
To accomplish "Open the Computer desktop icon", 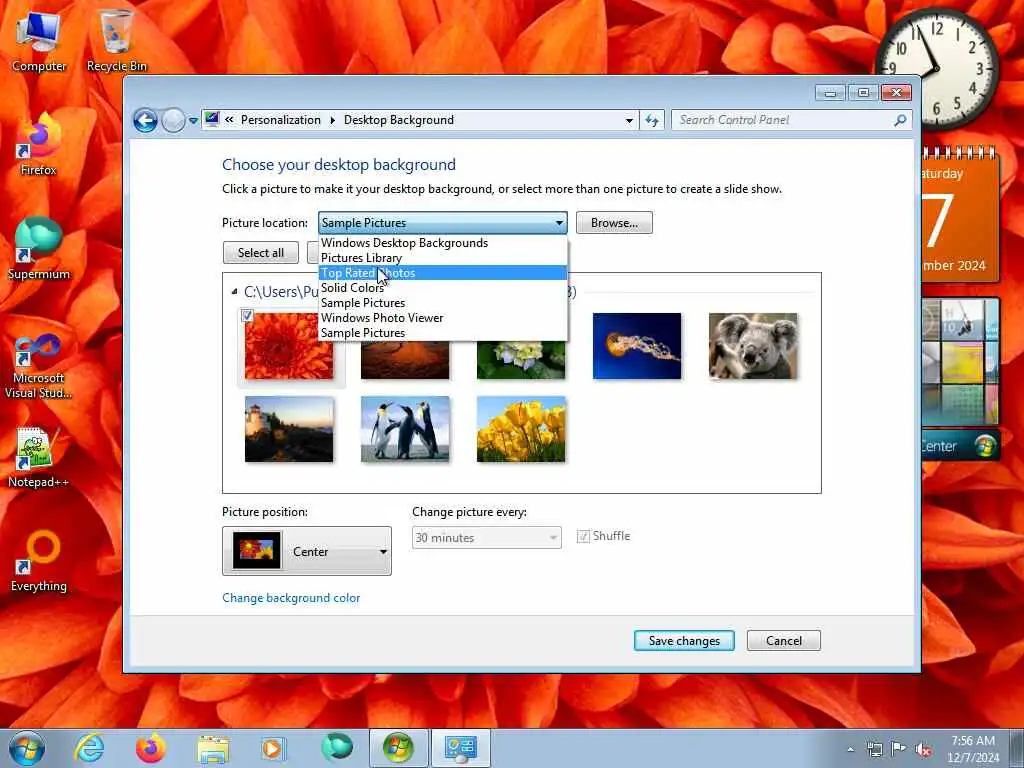I will click(x=39, y=42).
